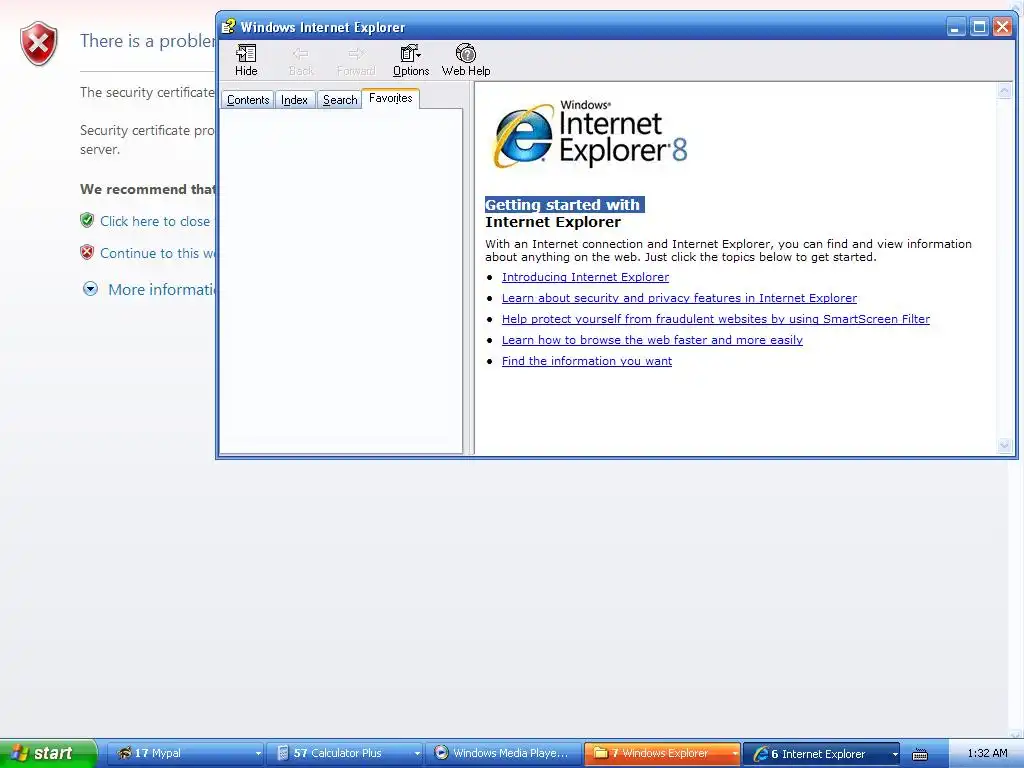Click the help pane scroll down arrow
This screenshot has height=768, width=1024.
pyautogui.click(x=1004, y=445)
